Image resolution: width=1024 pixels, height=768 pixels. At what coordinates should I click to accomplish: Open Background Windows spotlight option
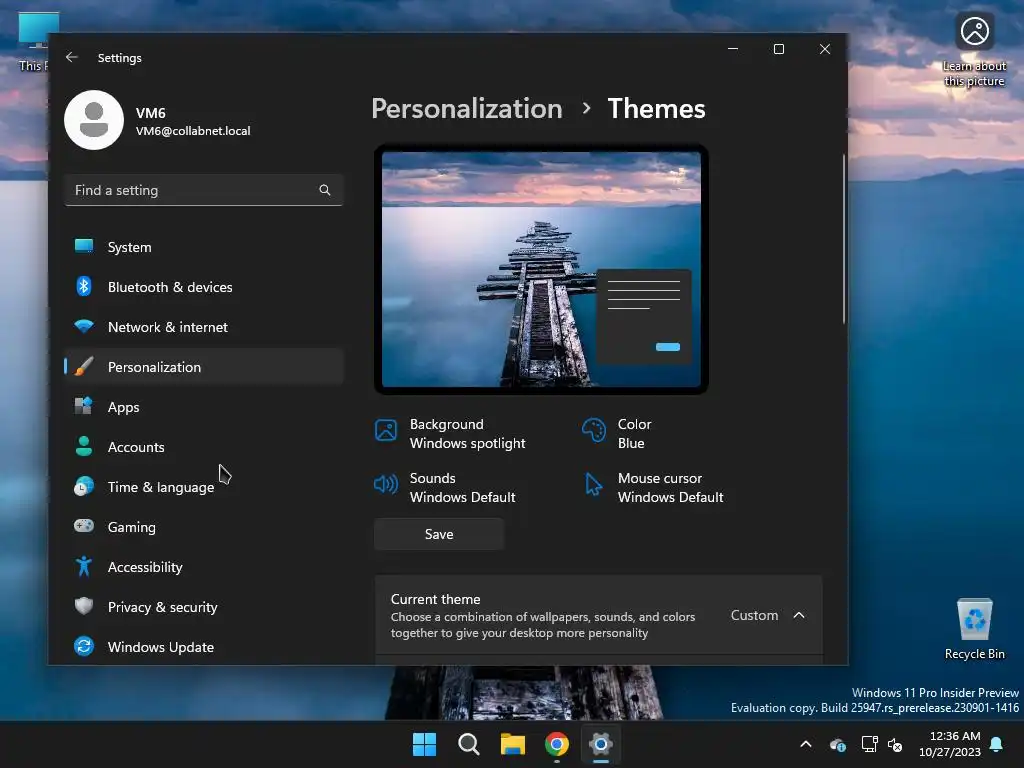pos(451,434)
